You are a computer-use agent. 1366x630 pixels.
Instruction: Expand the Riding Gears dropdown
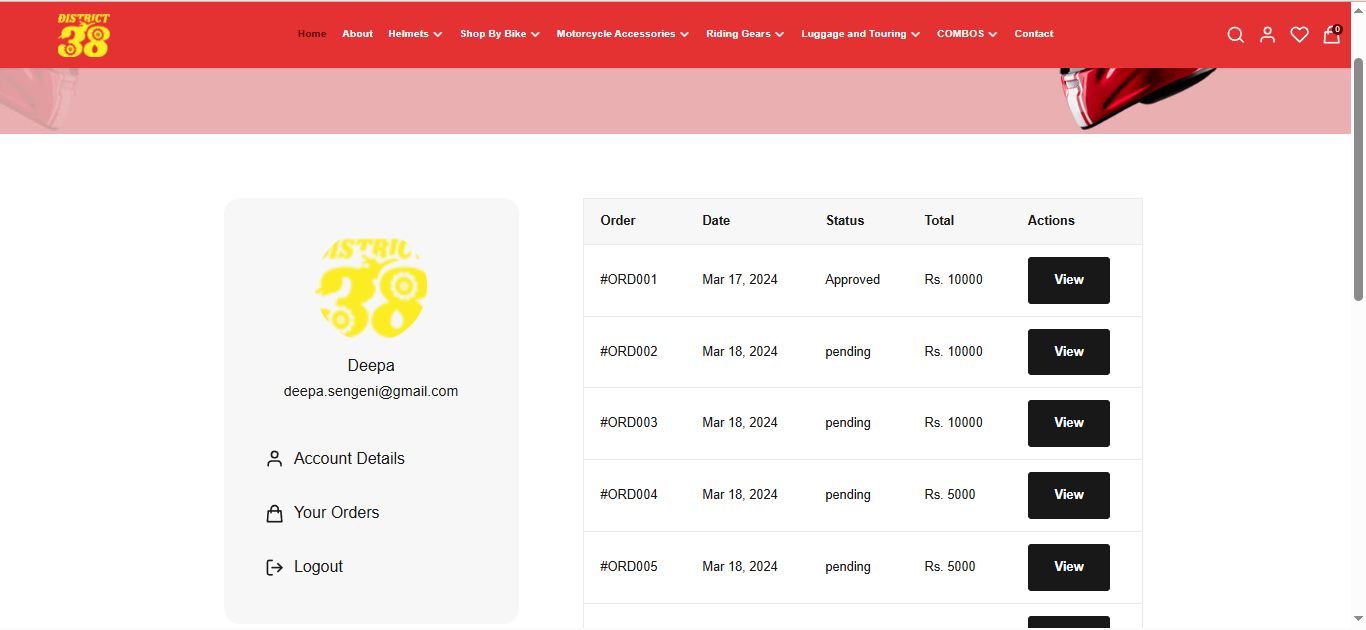pyautogui.click(x=744, y=34)
